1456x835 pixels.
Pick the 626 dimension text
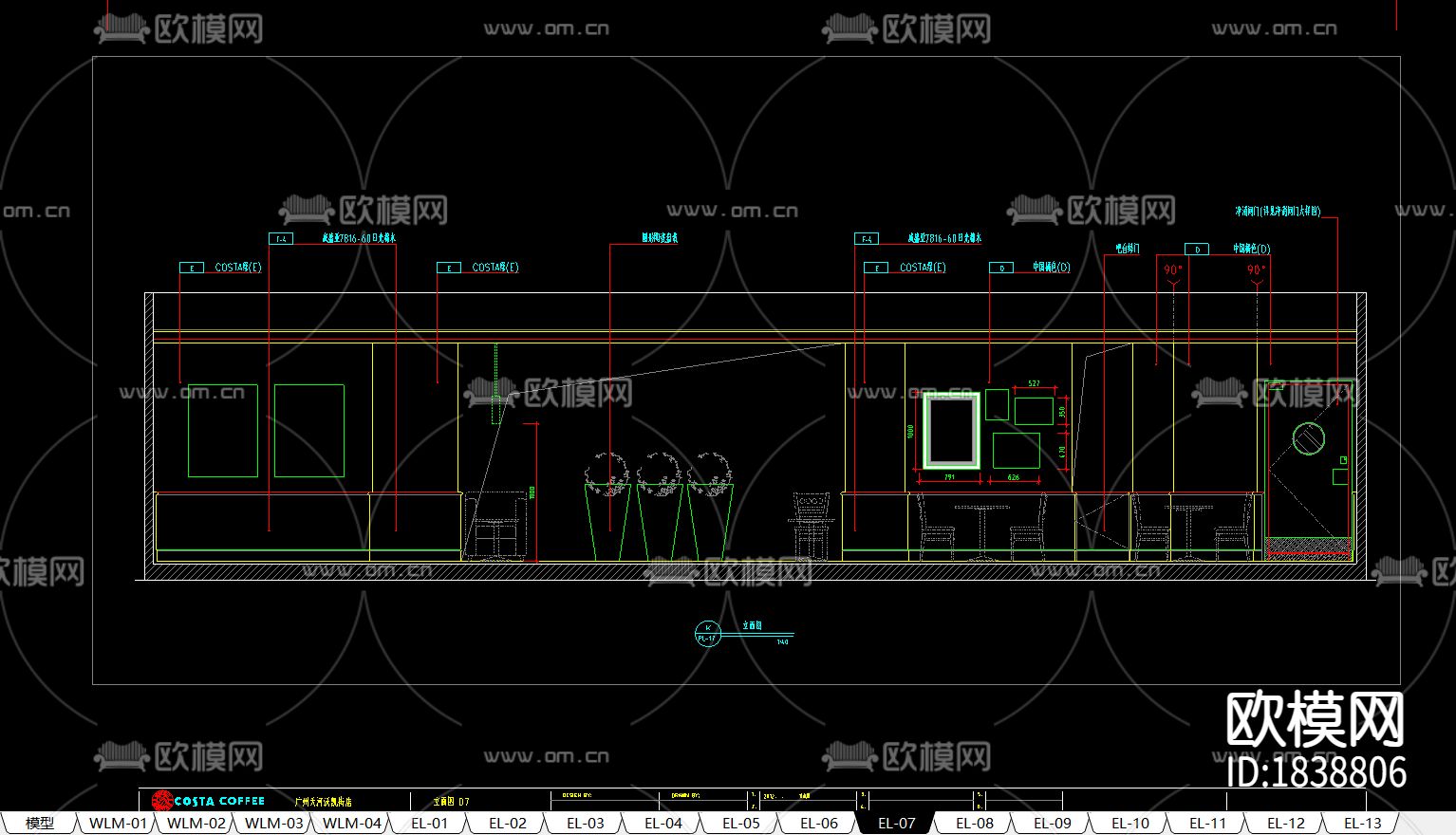coord(1013,477)
